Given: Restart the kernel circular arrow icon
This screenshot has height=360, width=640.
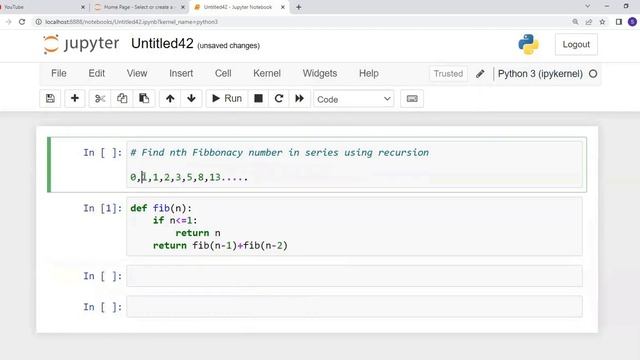Looking at the screenshot, I should [279, 98].
